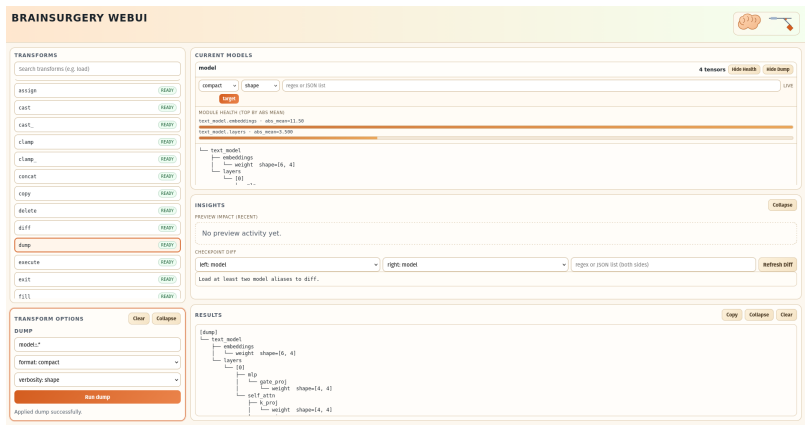Screen dimensions: 811x431
Task: Select the fill transform
Action: coord(97,295)
